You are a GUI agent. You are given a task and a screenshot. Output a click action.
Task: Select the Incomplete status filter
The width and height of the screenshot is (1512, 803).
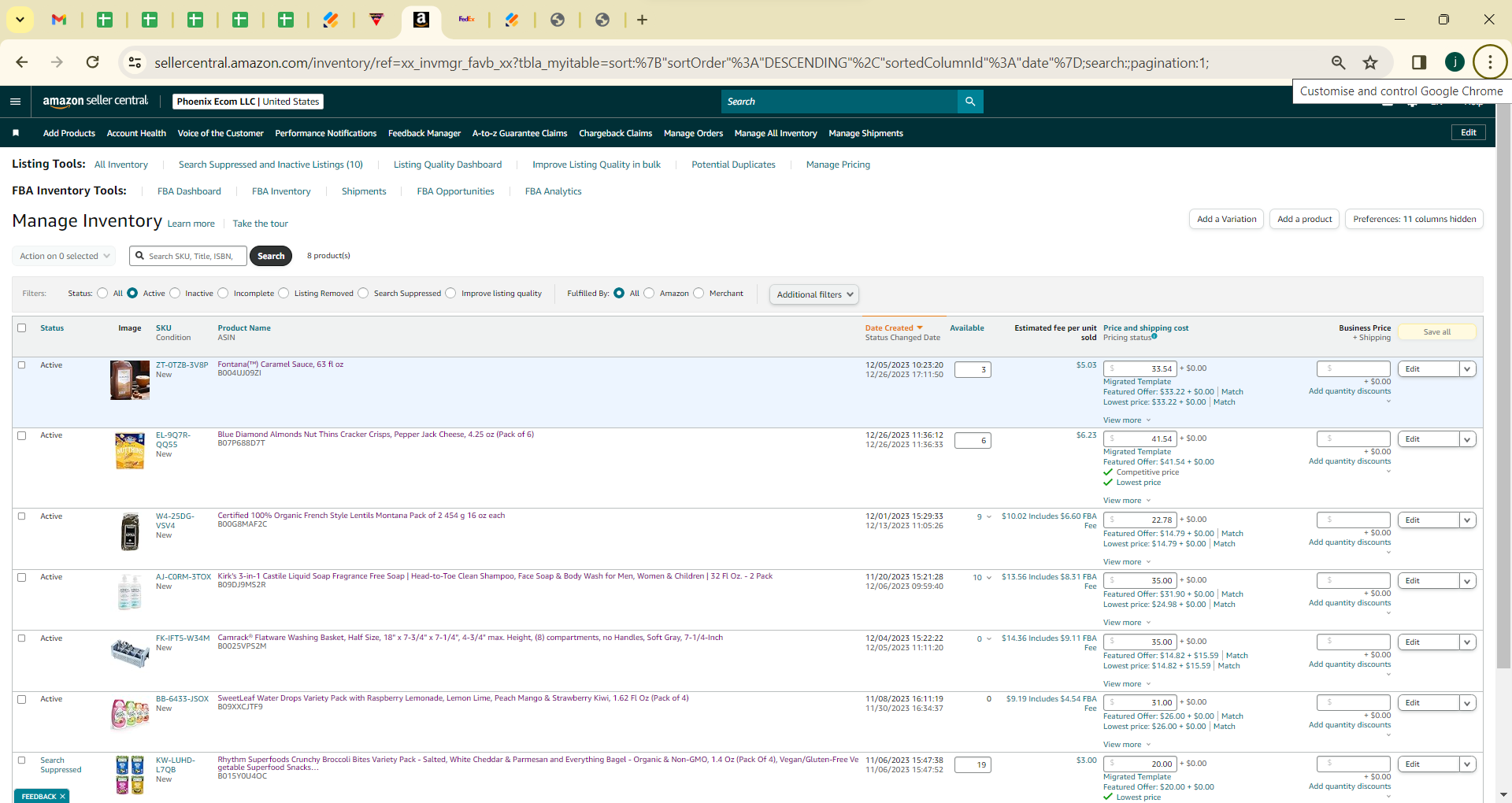click(223, 293)
